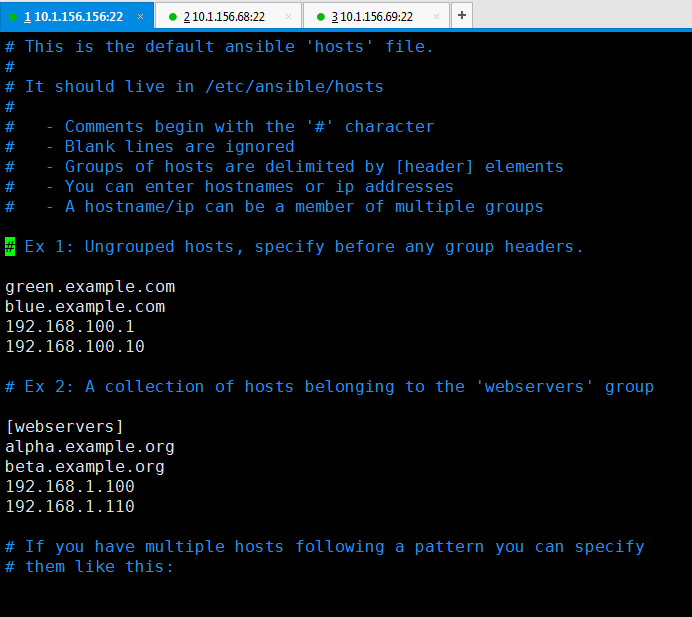Click the '[webservers]' group header
This screenshot has height=617, width=692.
64,426
